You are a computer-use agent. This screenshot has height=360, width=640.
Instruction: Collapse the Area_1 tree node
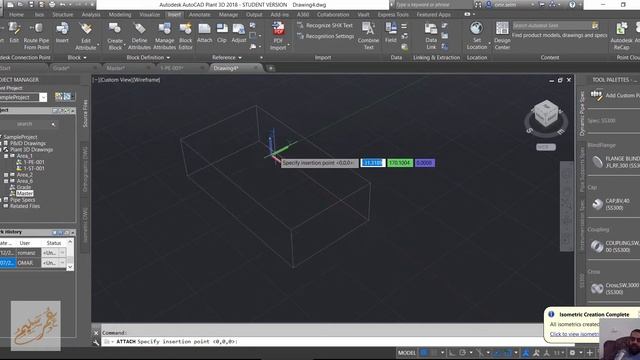tap(6, 156)
